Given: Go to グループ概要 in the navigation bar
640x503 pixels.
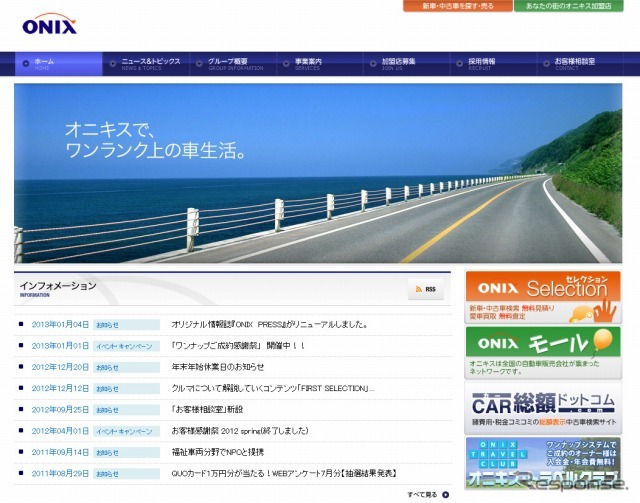Looking at the screenshot, I should click(x=235, y=64).
